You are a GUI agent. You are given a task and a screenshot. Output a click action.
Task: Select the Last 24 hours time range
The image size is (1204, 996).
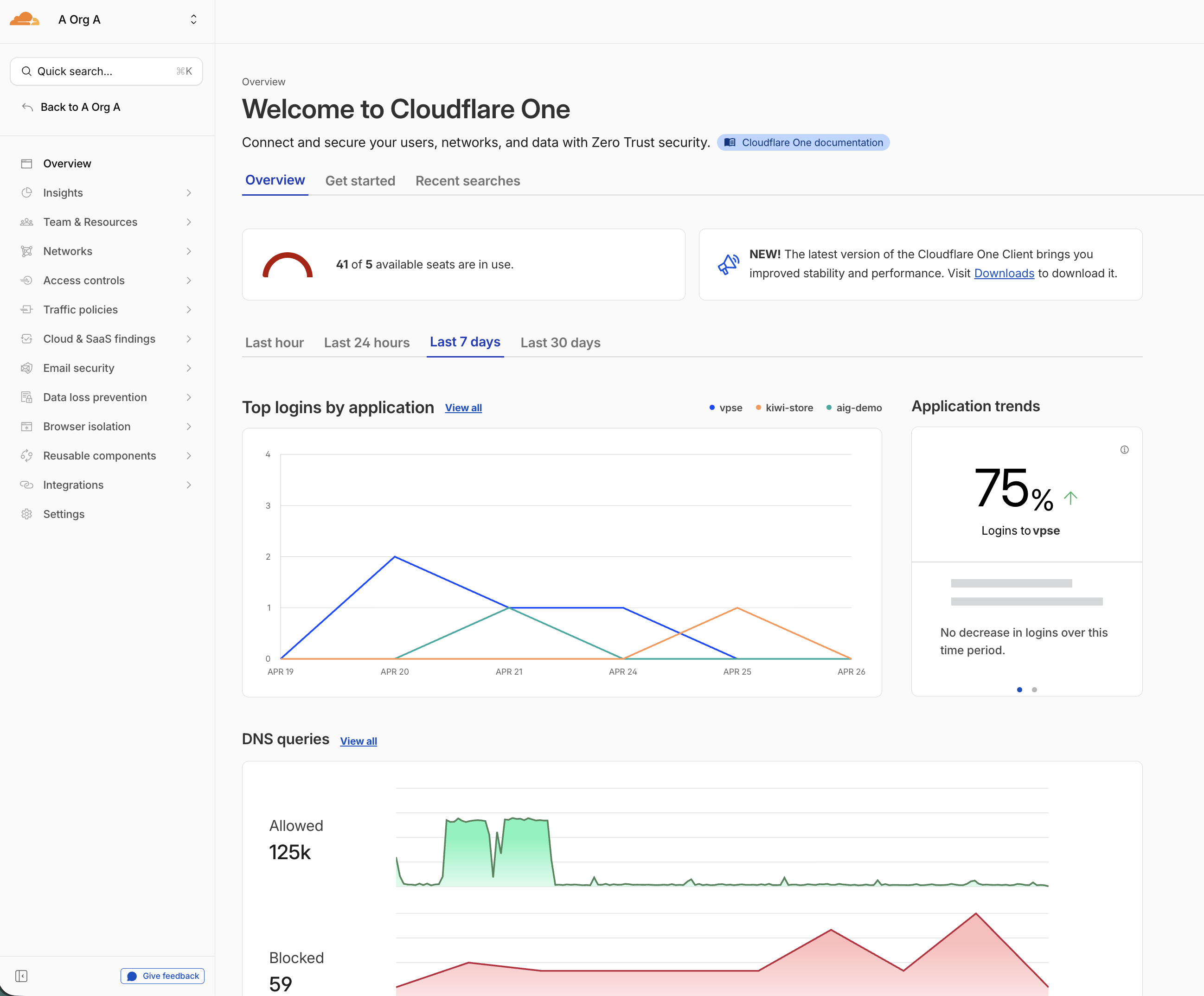pos(367,343)
